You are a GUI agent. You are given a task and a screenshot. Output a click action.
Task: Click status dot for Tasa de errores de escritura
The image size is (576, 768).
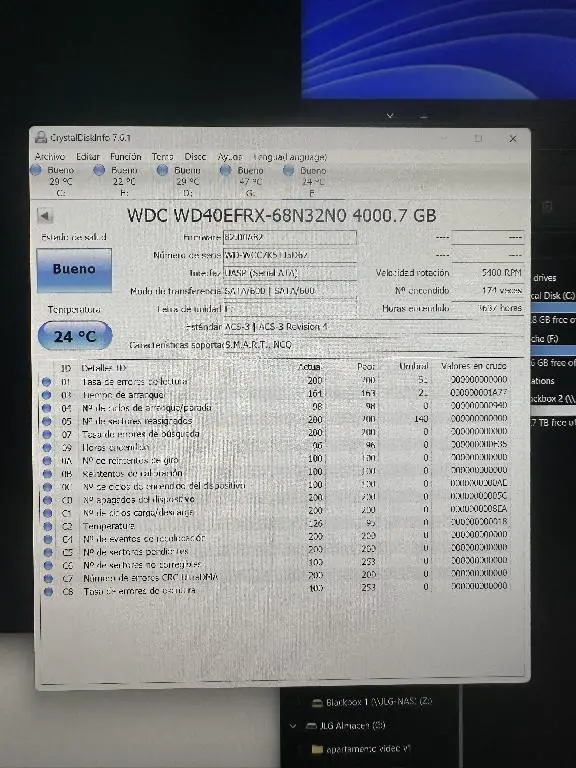tap(48, 591)
